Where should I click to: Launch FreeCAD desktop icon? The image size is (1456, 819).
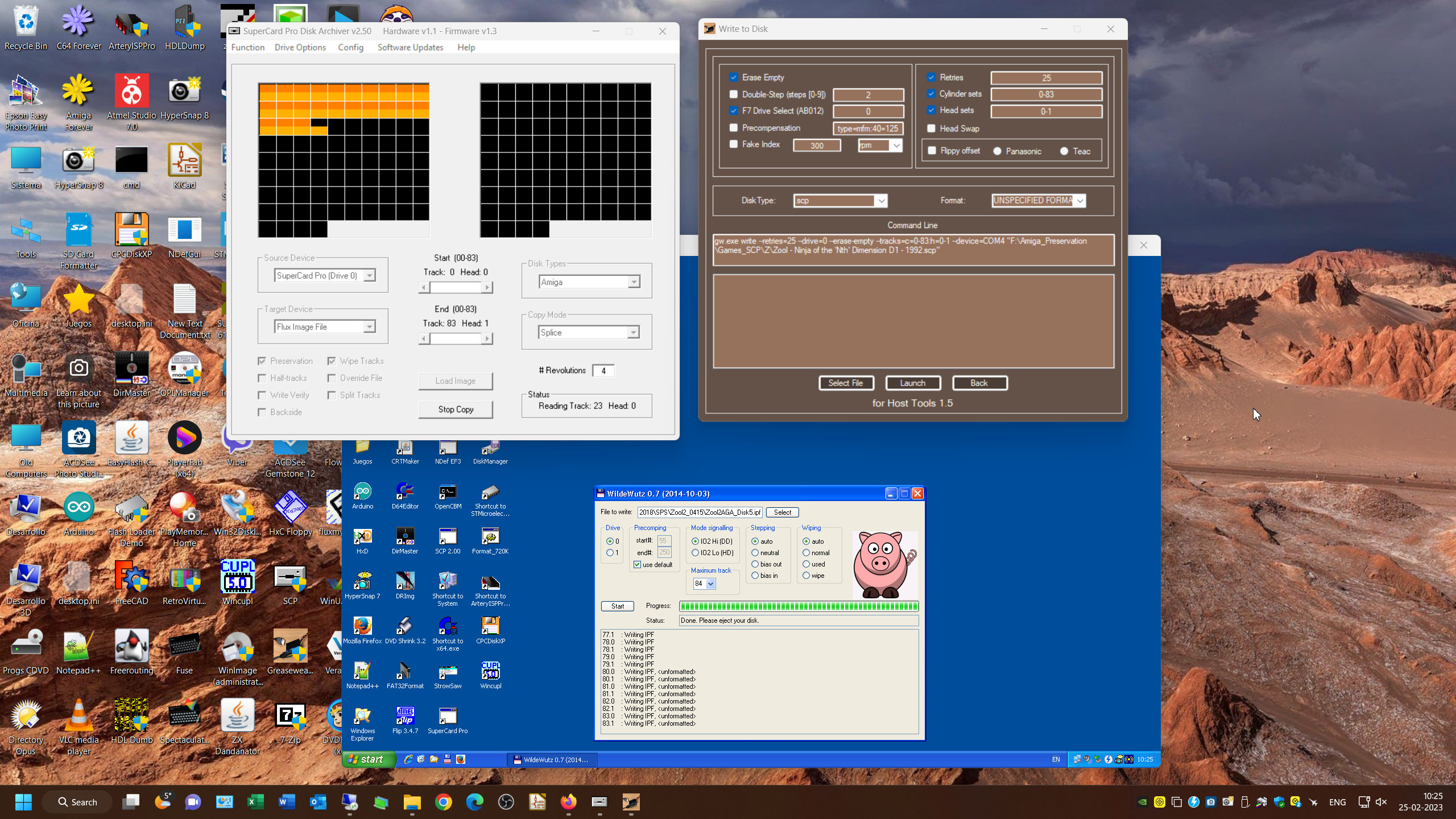(131, 582)
